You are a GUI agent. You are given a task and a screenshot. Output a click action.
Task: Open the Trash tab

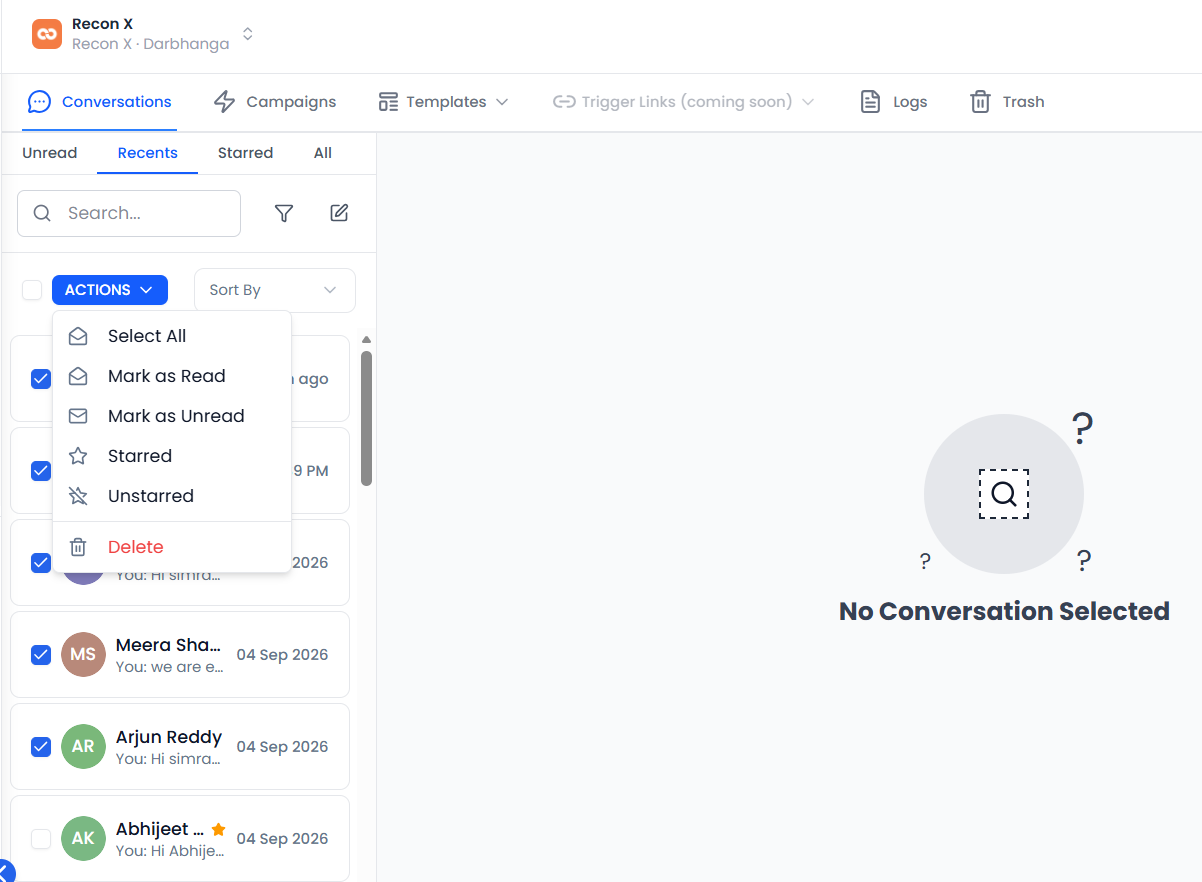[x=1007, y=102]
